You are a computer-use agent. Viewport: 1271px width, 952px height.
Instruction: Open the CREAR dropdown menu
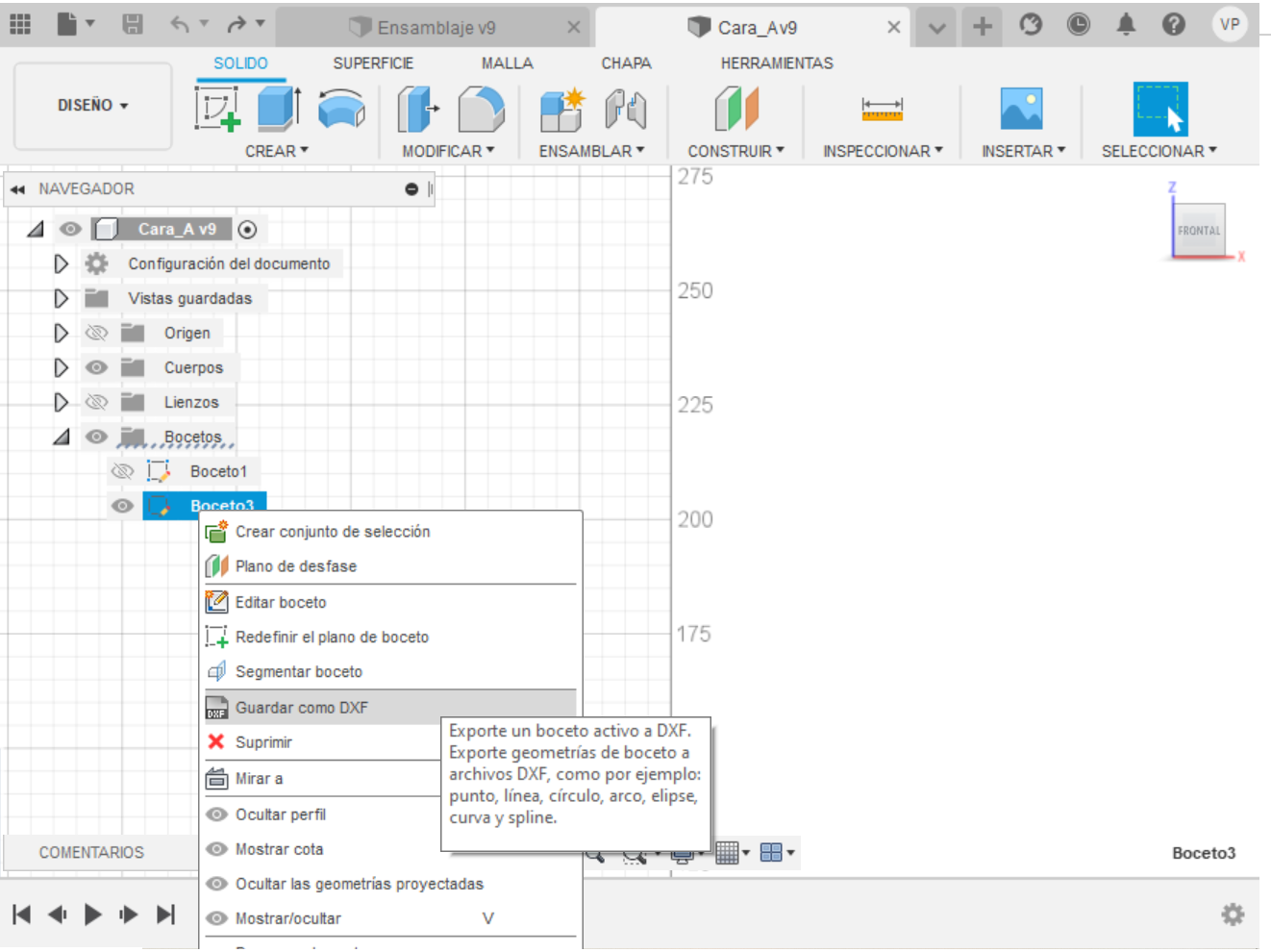[277, 151]
